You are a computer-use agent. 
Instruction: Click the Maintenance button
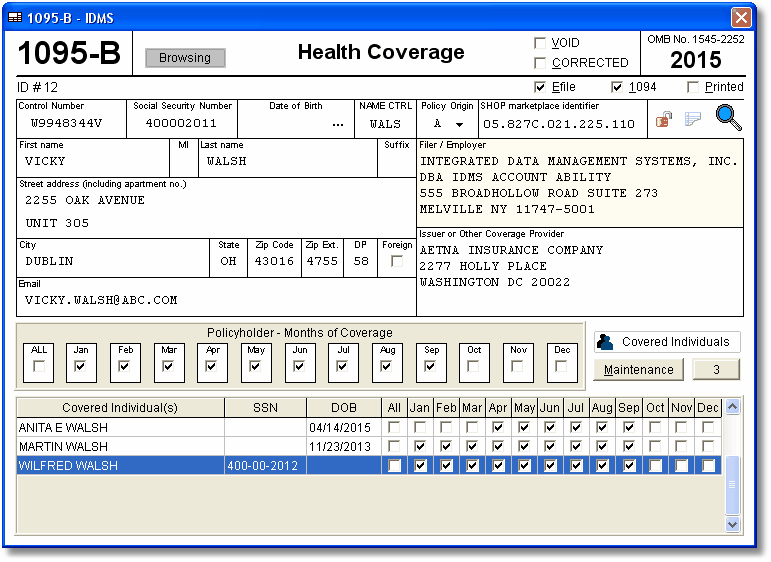(638, 370)
